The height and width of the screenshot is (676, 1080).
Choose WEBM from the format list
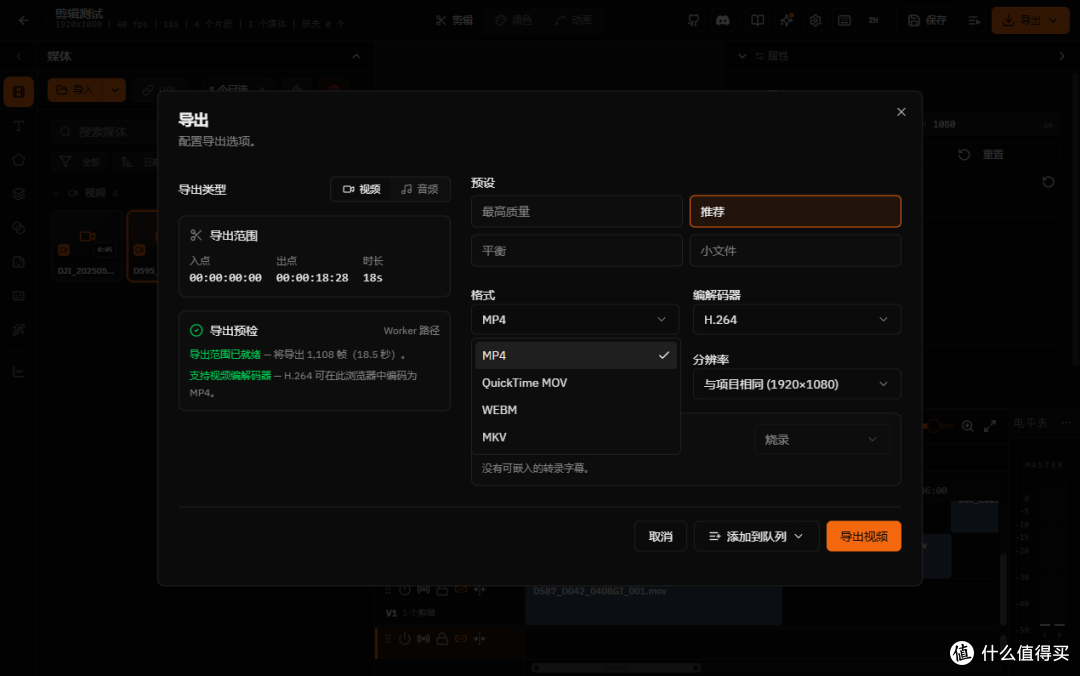click(576, 410)
